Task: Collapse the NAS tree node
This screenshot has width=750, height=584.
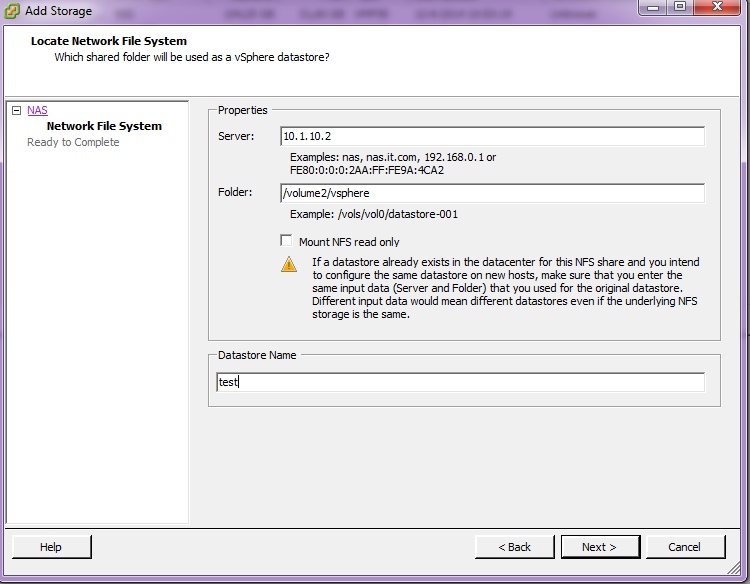Action: (16, 111)
